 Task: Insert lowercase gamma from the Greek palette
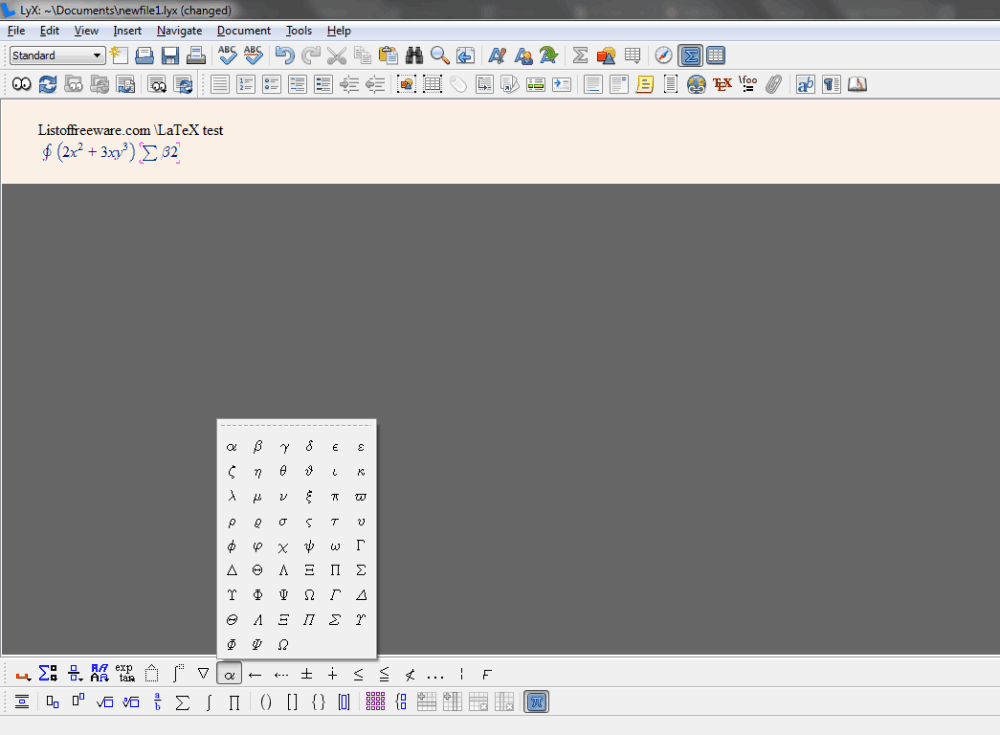pos(283,447)
